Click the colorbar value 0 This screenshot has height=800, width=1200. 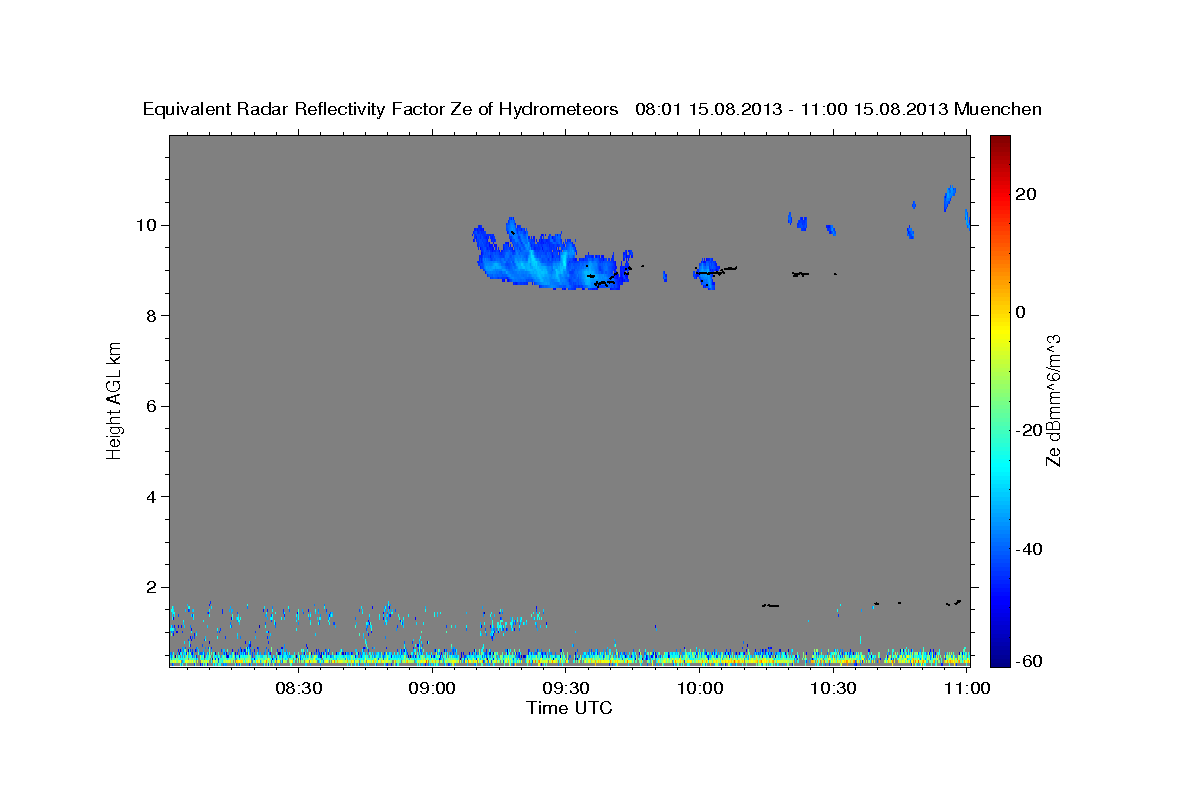tap(1021, 312)
